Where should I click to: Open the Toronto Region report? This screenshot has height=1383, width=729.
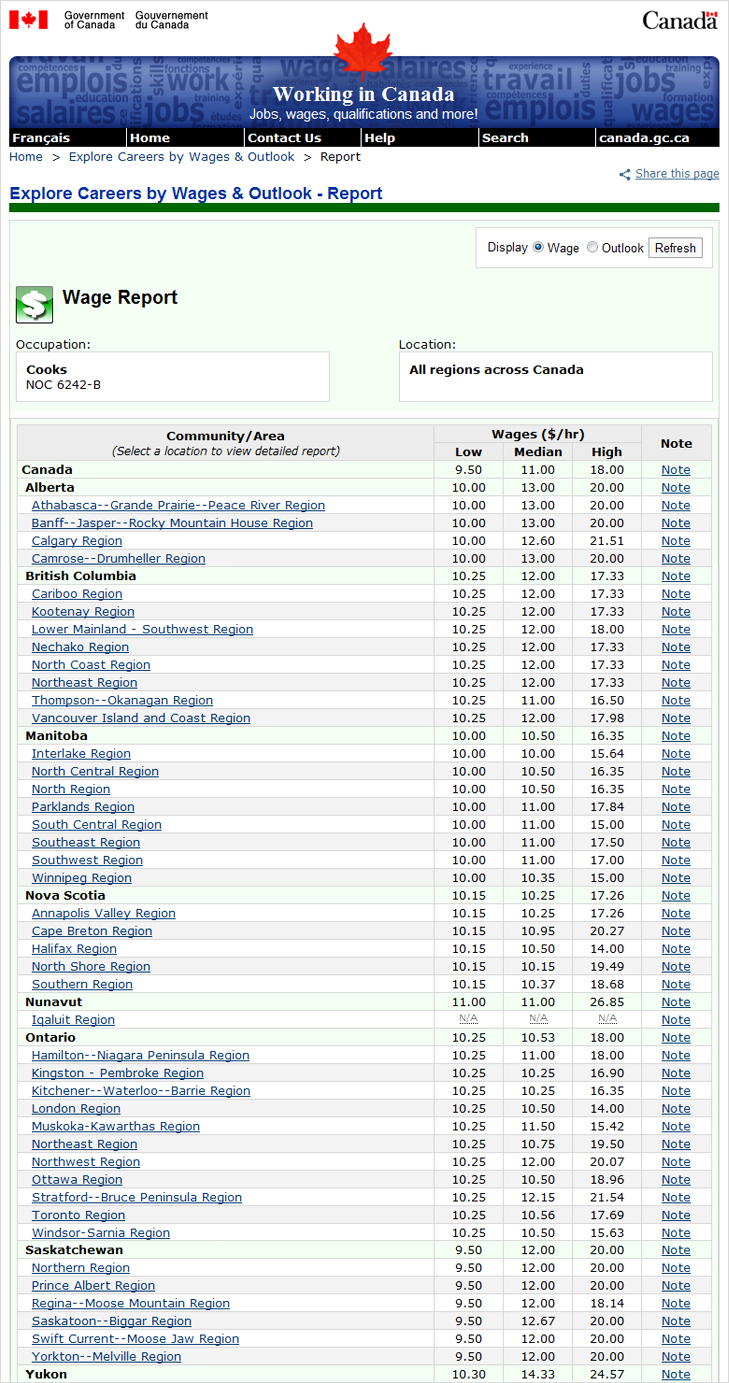coord(78,1216)
